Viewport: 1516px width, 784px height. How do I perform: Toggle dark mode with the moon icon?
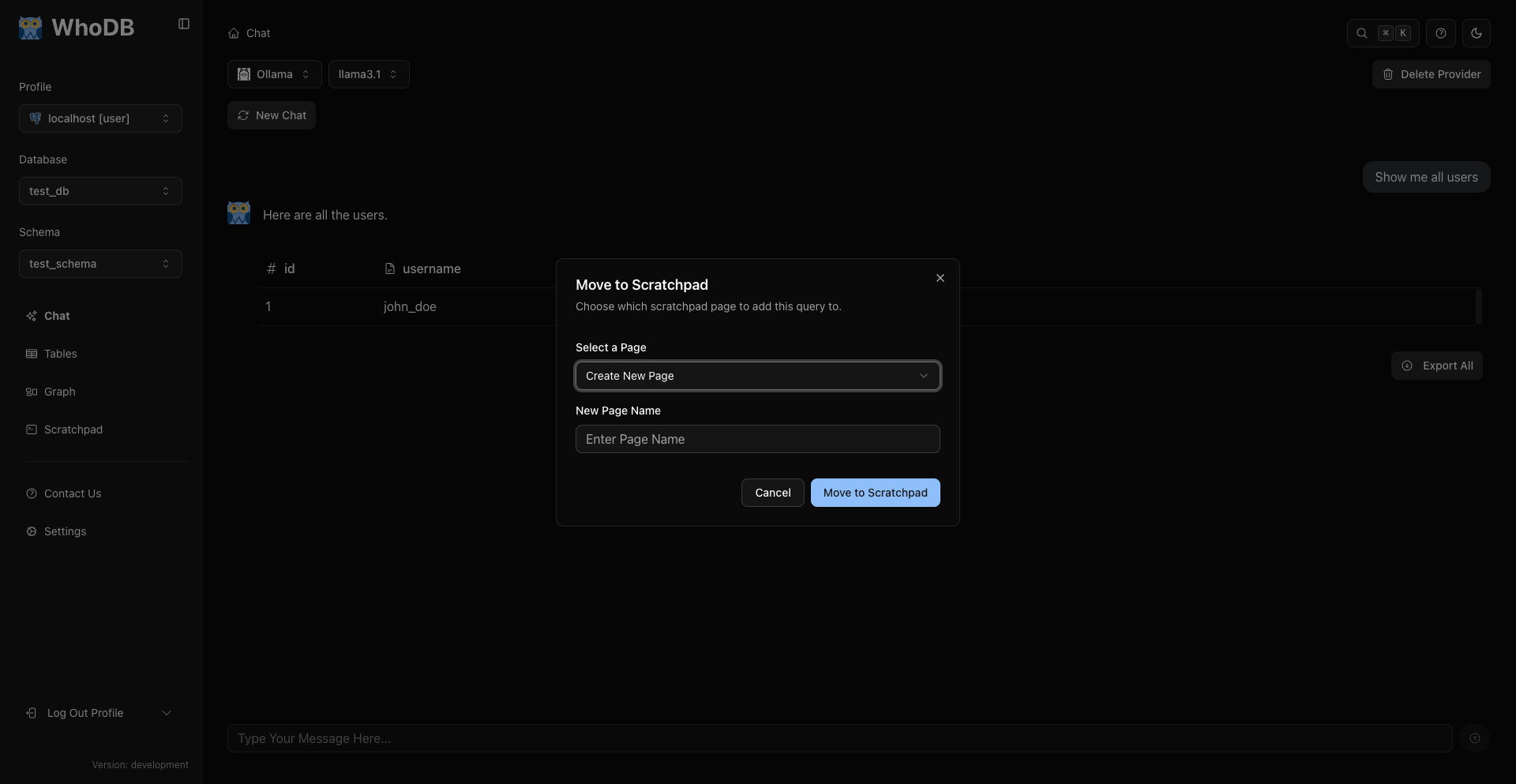(1477, 33)
